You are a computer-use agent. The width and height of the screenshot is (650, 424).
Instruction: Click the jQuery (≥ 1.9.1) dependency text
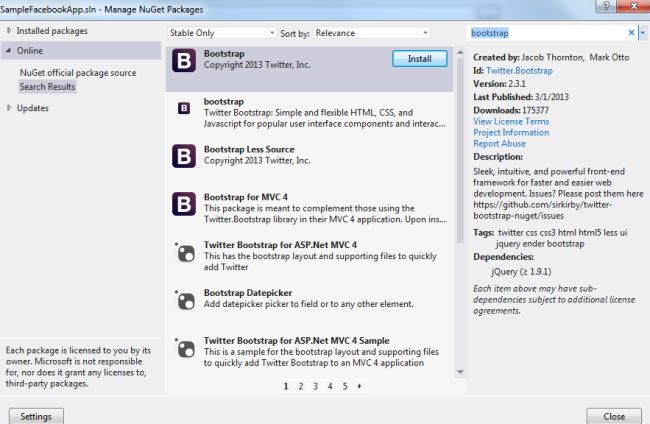(x=521, y=272)
